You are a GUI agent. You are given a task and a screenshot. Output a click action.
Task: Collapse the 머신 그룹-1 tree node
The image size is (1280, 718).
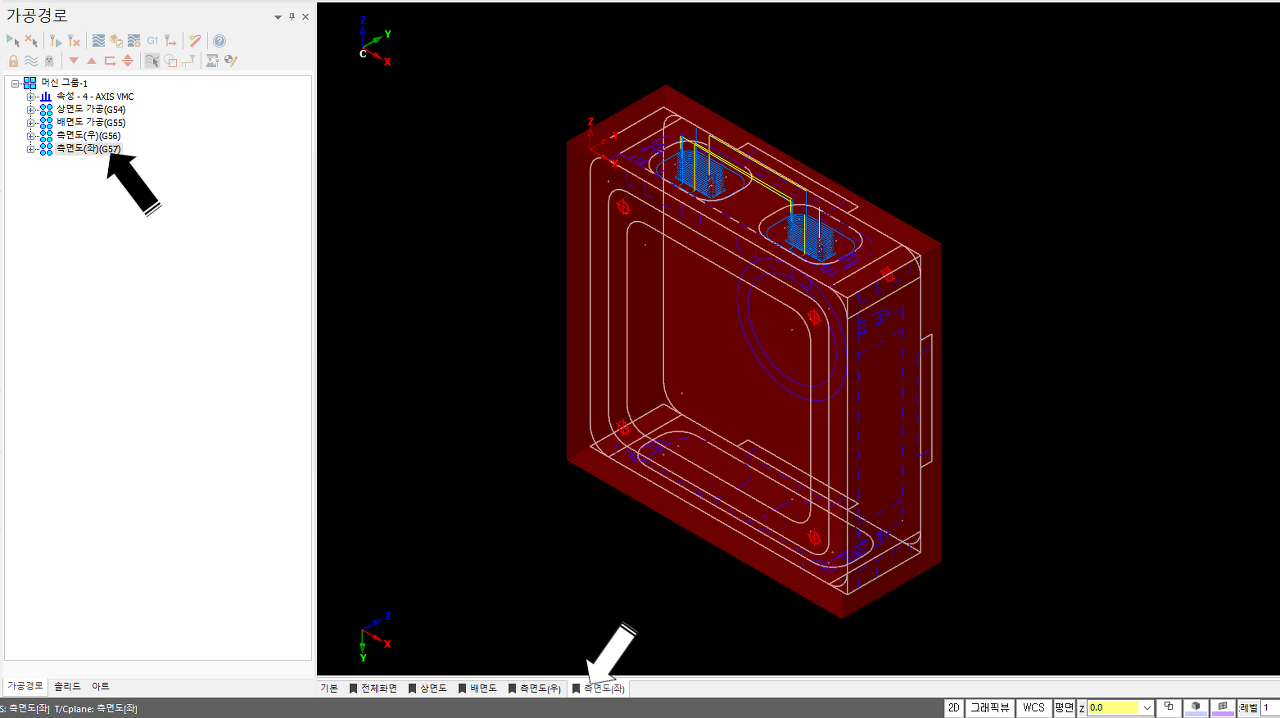[x=16, y=83]
